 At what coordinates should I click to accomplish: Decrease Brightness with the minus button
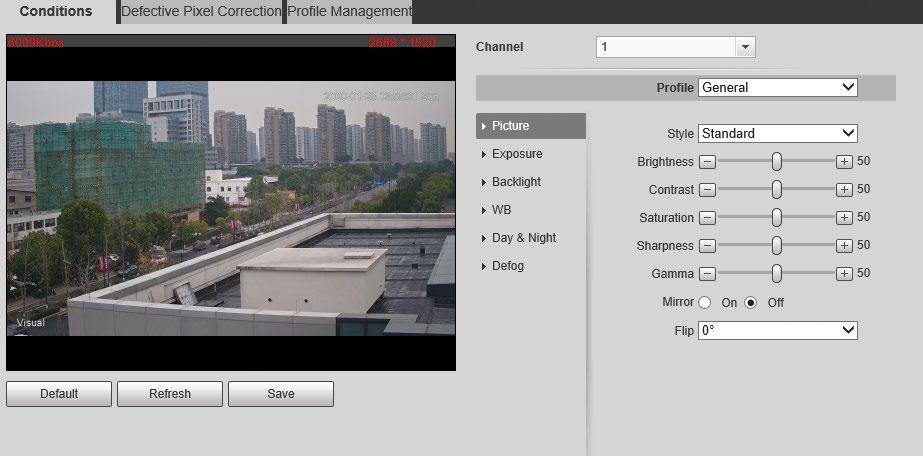click(708, 162)
